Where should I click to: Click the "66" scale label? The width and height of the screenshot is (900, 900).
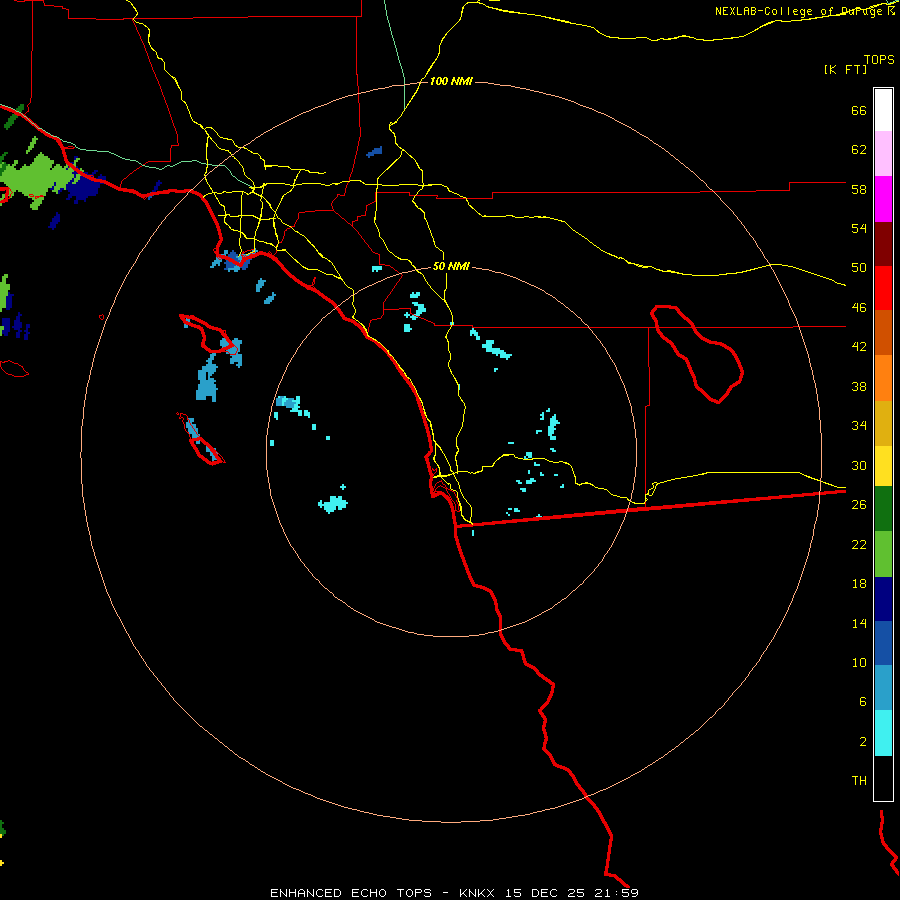859,111
